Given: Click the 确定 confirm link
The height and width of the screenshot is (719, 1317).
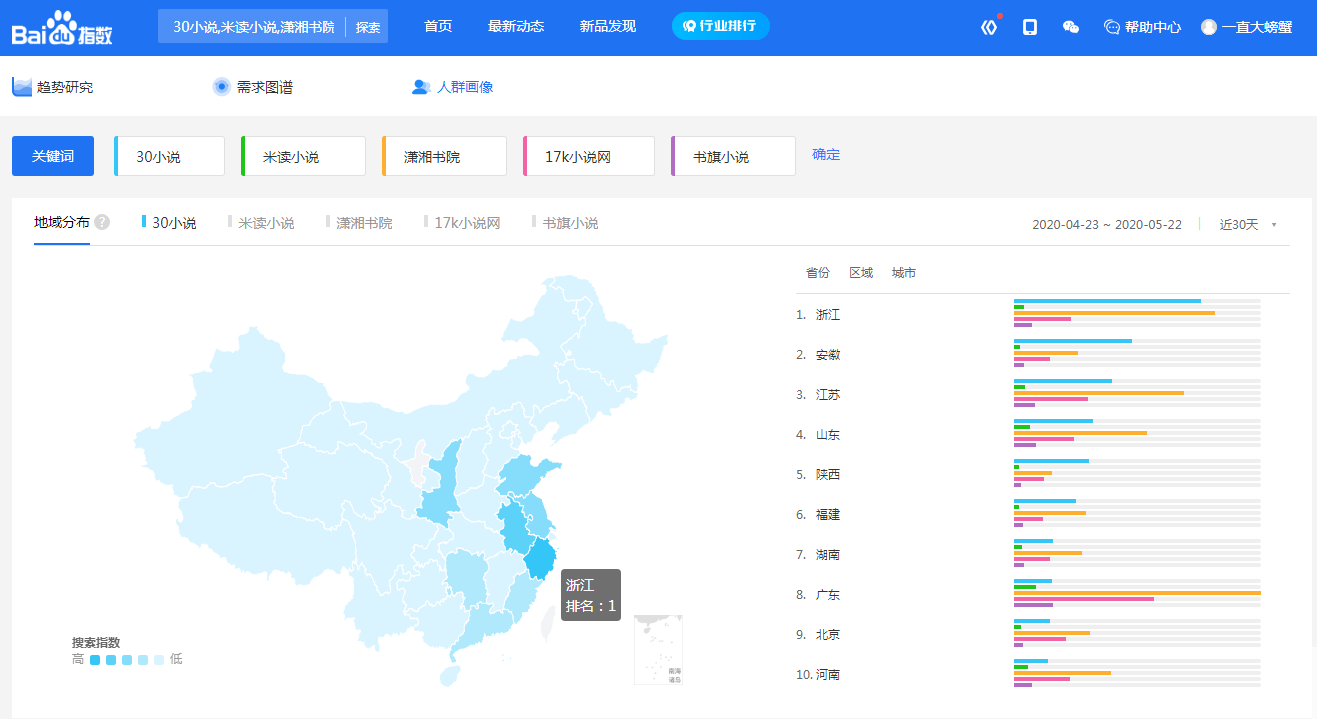Looking at the screenshot, I should [826, 154].
